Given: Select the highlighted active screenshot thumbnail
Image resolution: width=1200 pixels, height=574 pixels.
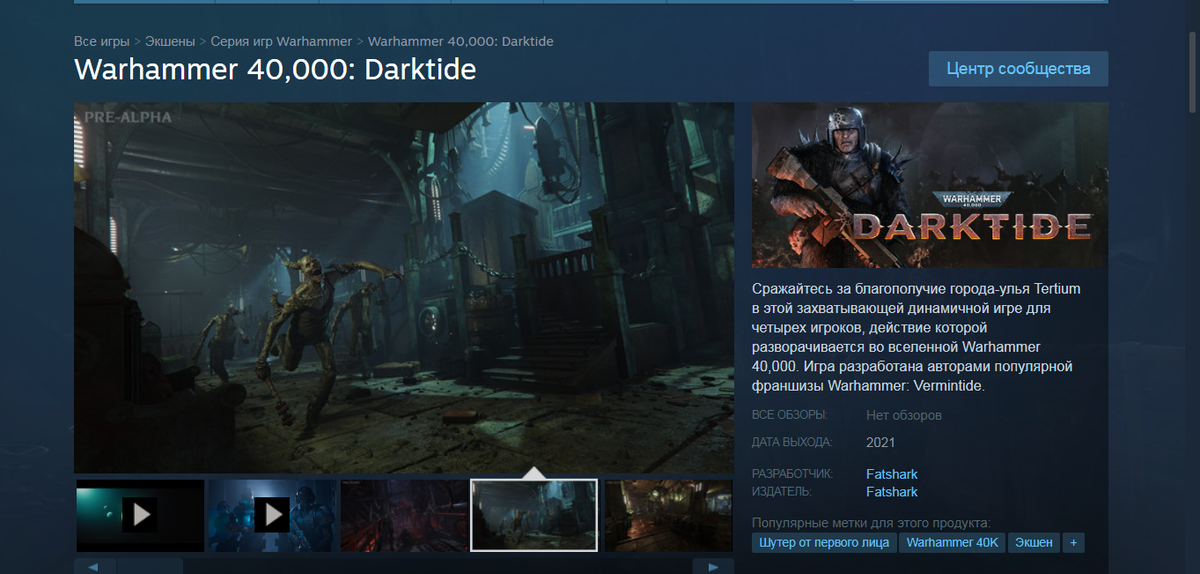Looking at the screenshot, I should (534, 515).
